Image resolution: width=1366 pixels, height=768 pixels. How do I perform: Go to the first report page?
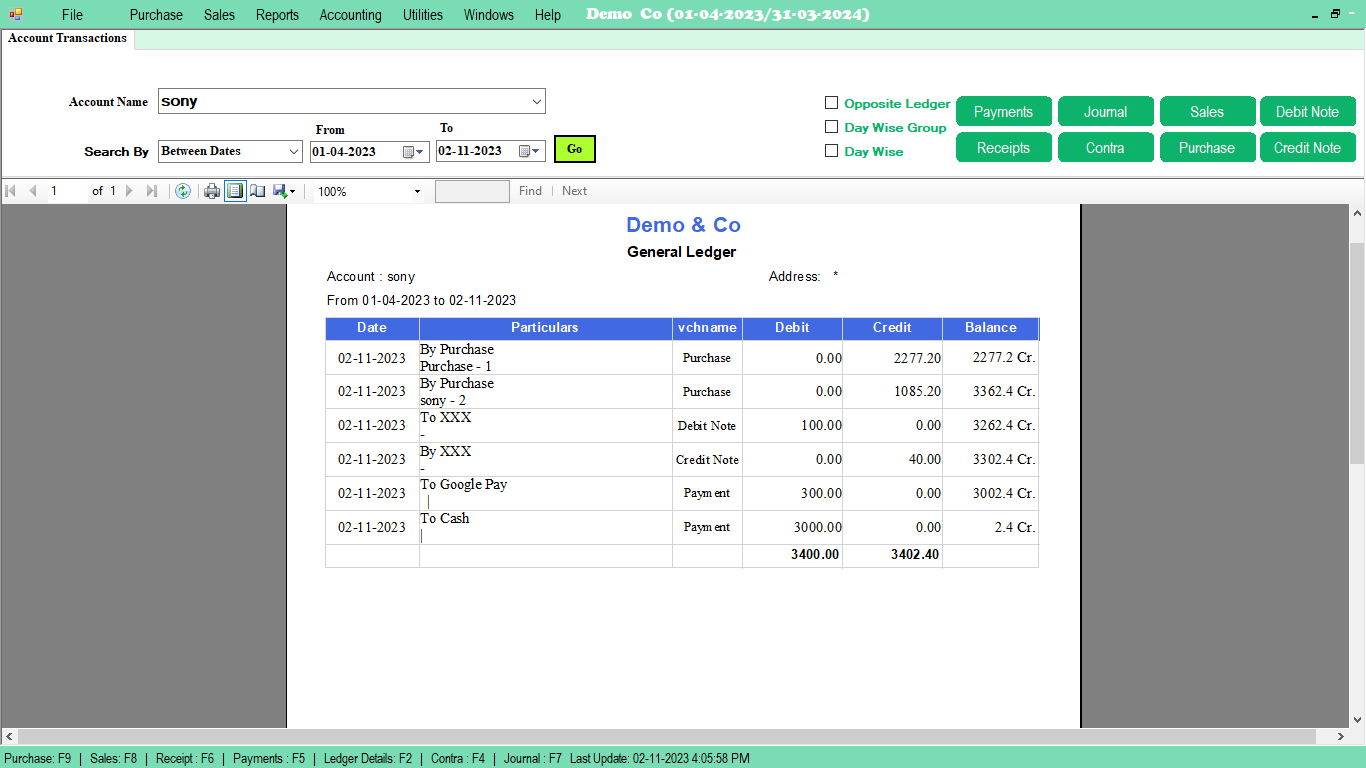click(x=11, y=191)
